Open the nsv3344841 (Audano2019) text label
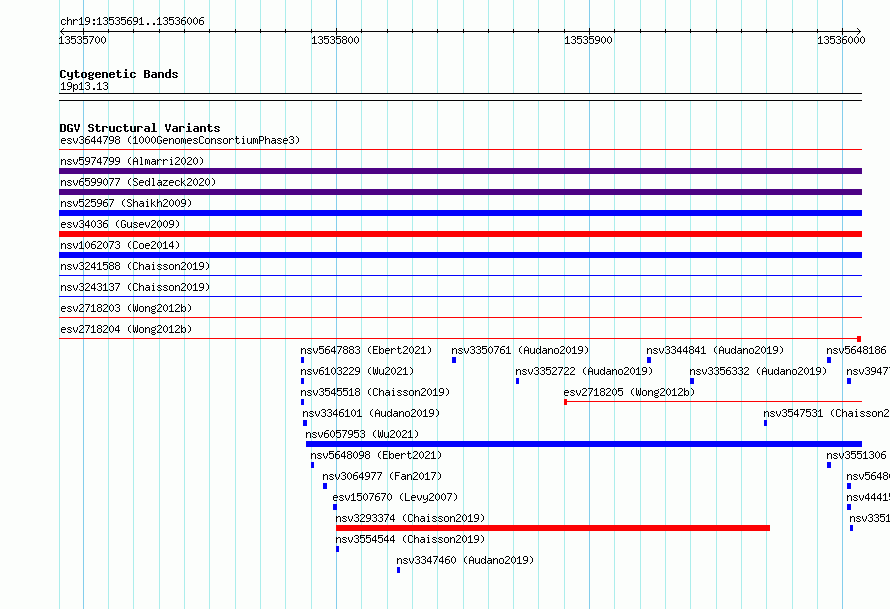 tap(715, 350)
